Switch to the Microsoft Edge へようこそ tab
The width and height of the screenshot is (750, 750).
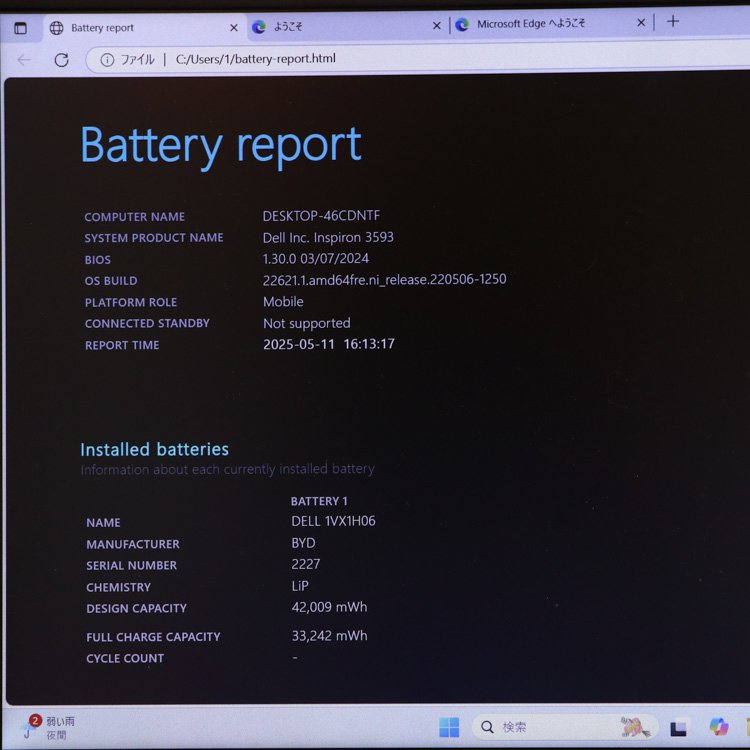pos(550,23)
